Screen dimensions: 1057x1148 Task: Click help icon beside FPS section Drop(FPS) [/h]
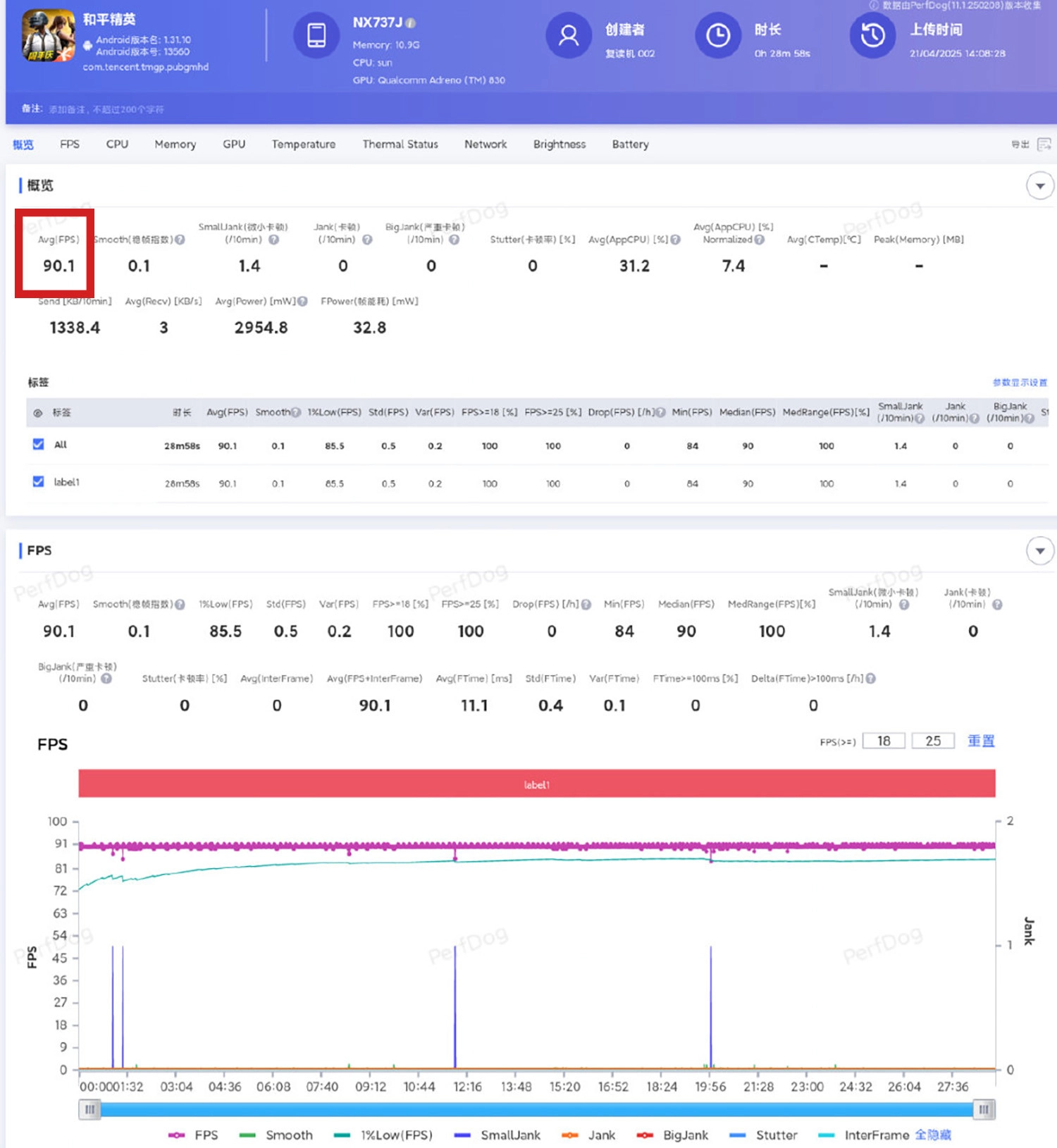pyautogui.click(x=586, y=604)
